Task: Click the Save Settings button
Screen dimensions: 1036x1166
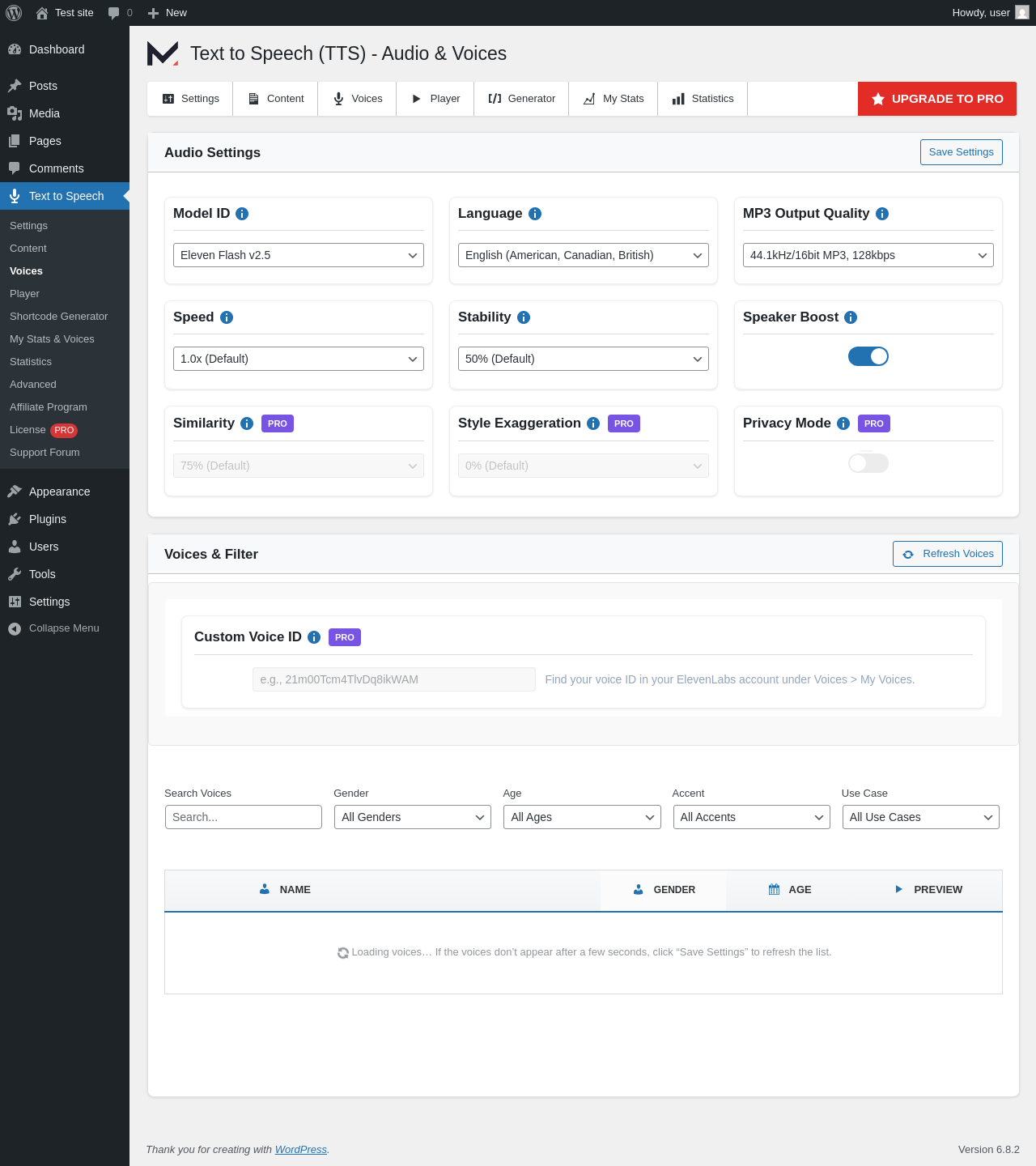Action: (962, 152)
